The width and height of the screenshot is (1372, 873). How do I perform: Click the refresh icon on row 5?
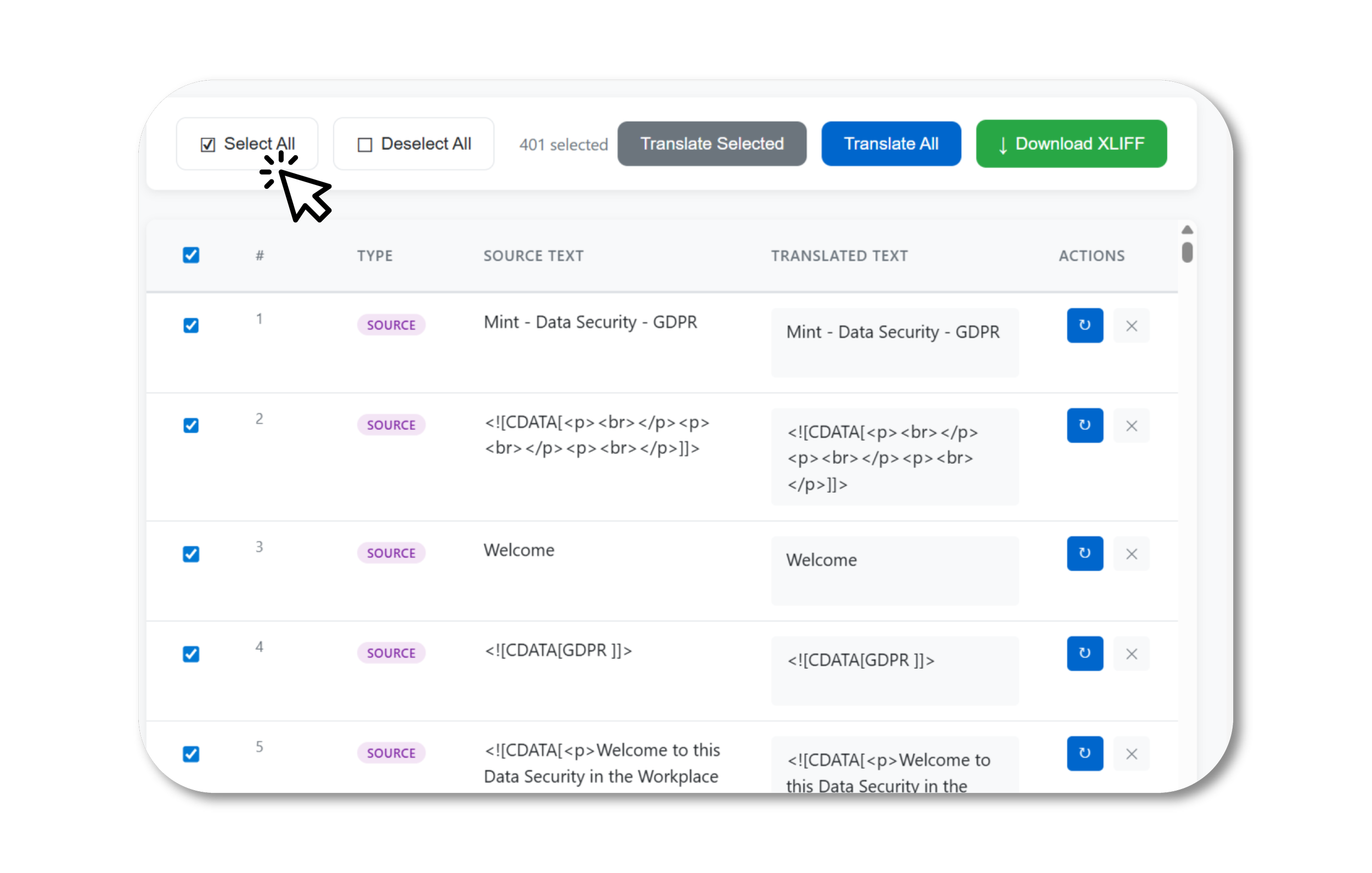[x=1084, y=753]
